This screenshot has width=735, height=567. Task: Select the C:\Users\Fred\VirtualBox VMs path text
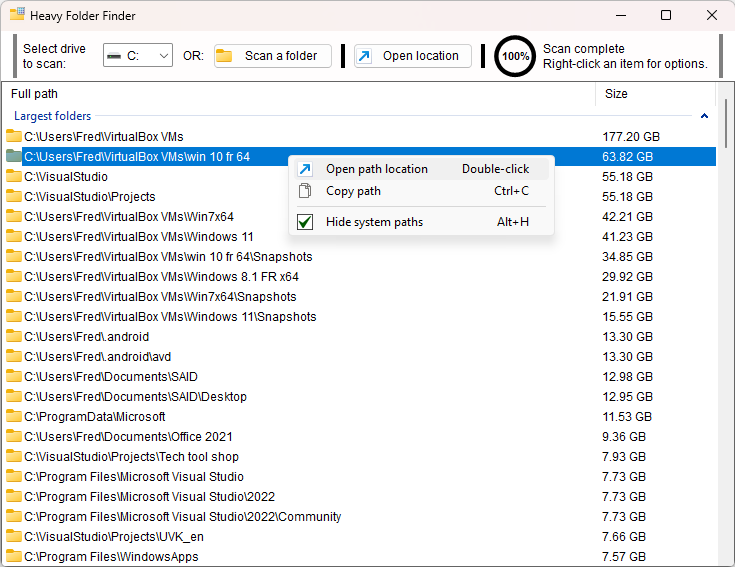click(x=104, y=136)
